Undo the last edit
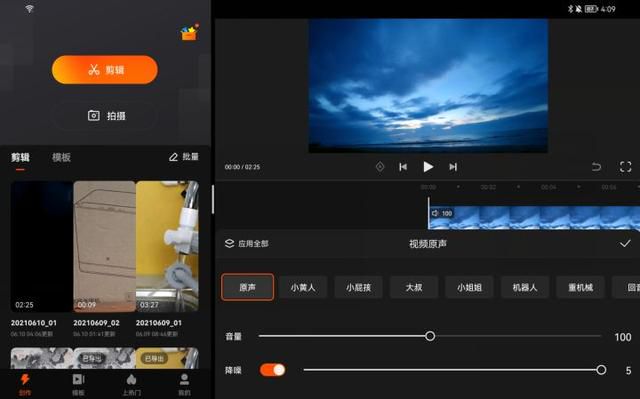This screenshot has height=399, width=640. pos(596,167)
